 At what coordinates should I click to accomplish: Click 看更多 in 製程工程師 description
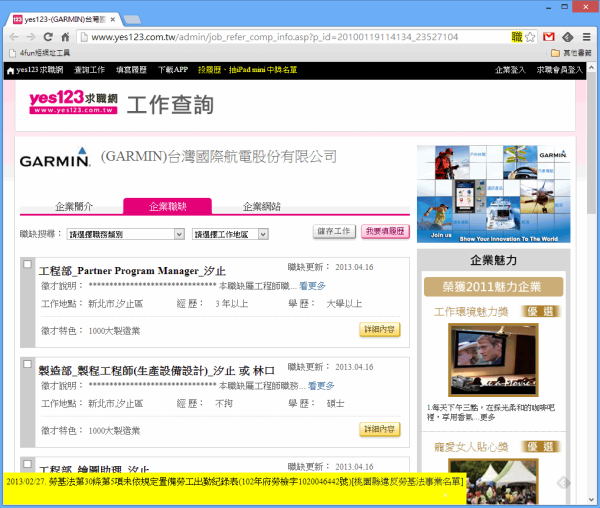coord(321,386)
